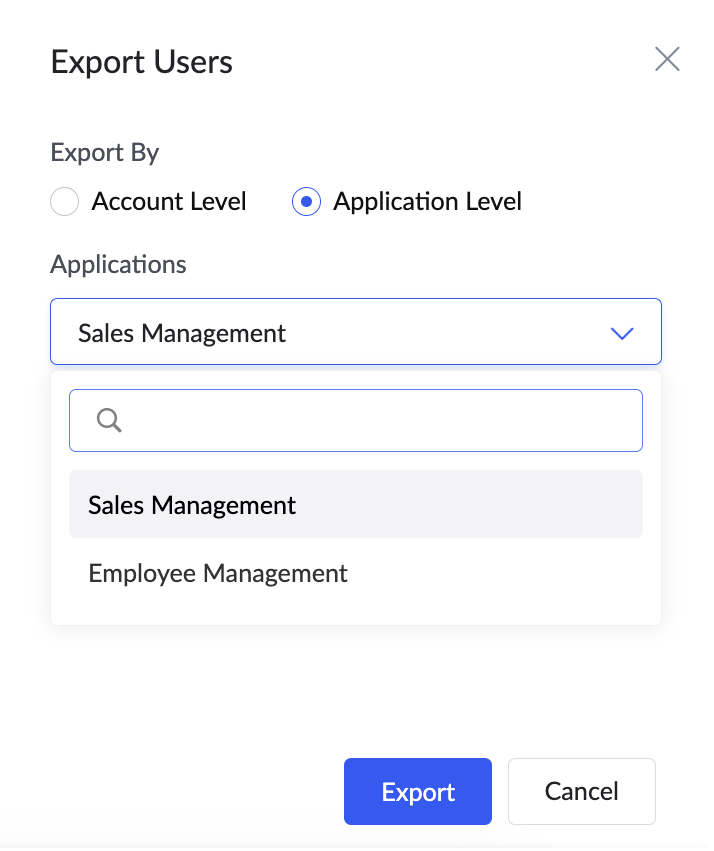Click the blue chevron arrow in Applications field

pos(622,333)
